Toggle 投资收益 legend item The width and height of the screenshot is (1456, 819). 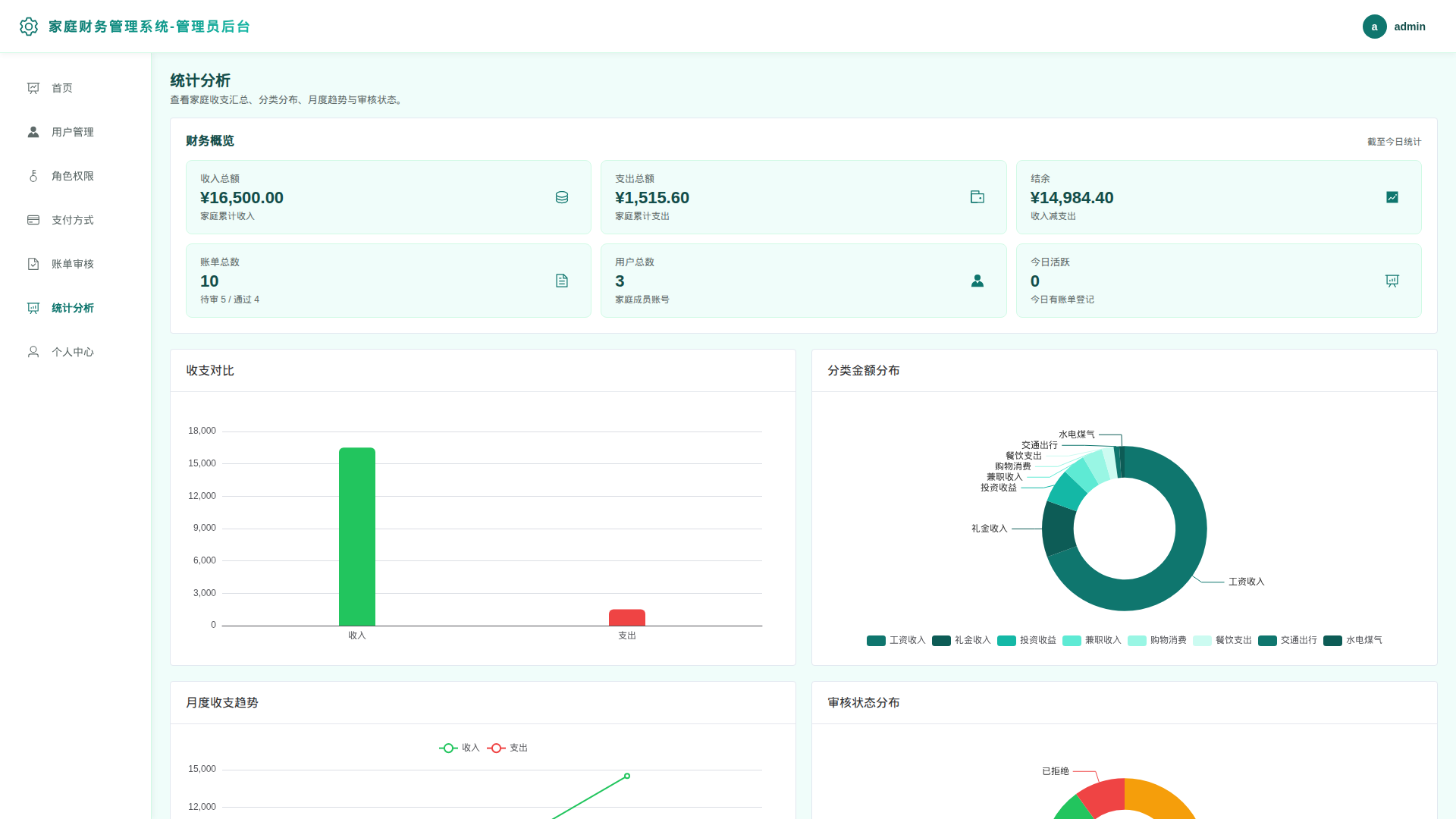(1026, 641)
